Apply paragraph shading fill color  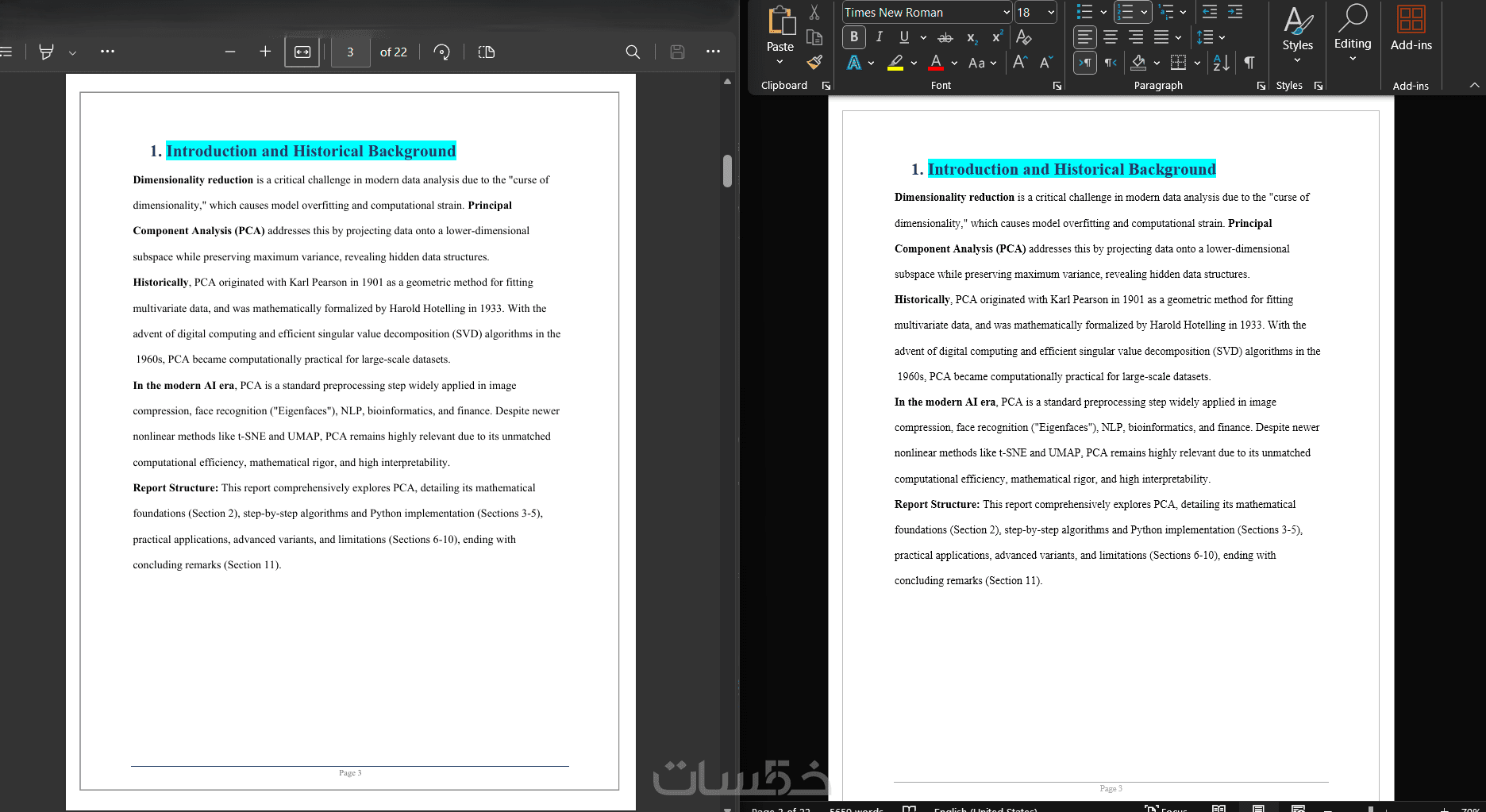point(1139,63)
